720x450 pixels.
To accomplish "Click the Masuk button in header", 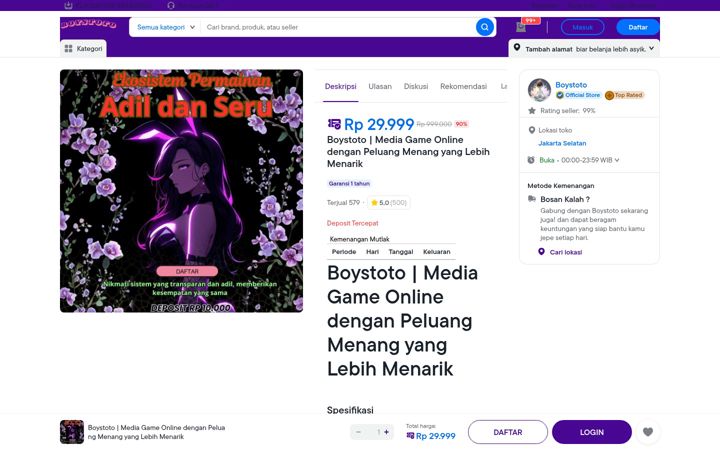I will [x=582, y=27].
